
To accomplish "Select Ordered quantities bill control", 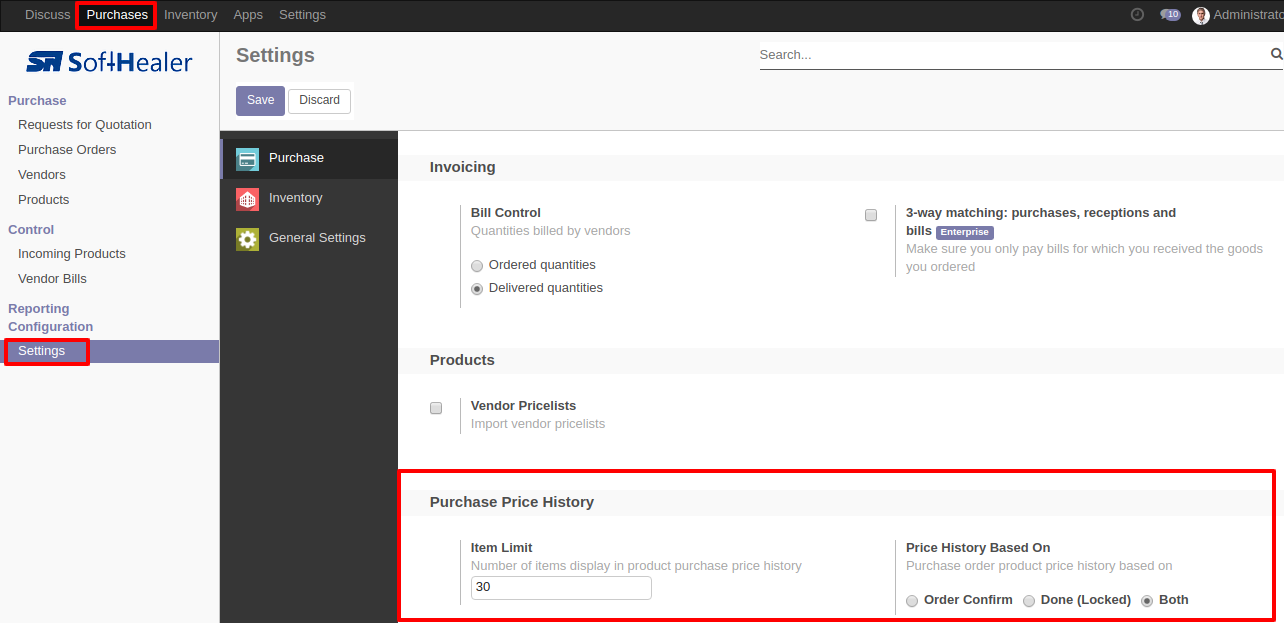I will [477, 266].
